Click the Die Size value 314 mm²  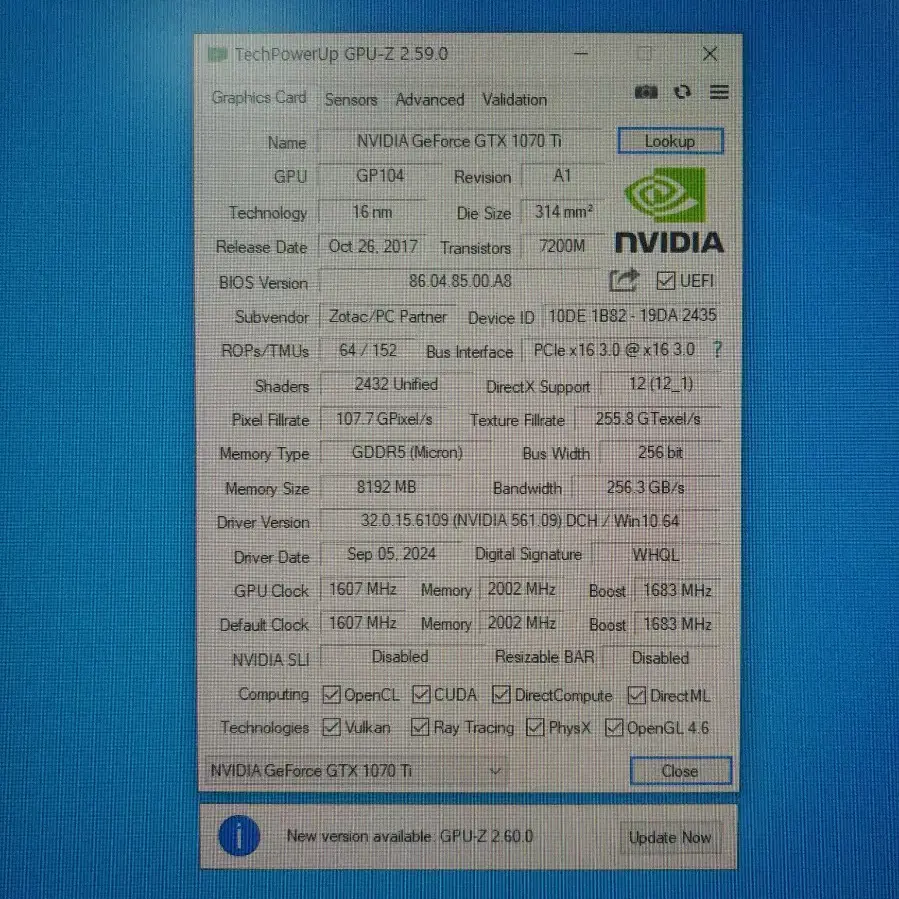tap(562, 212)
